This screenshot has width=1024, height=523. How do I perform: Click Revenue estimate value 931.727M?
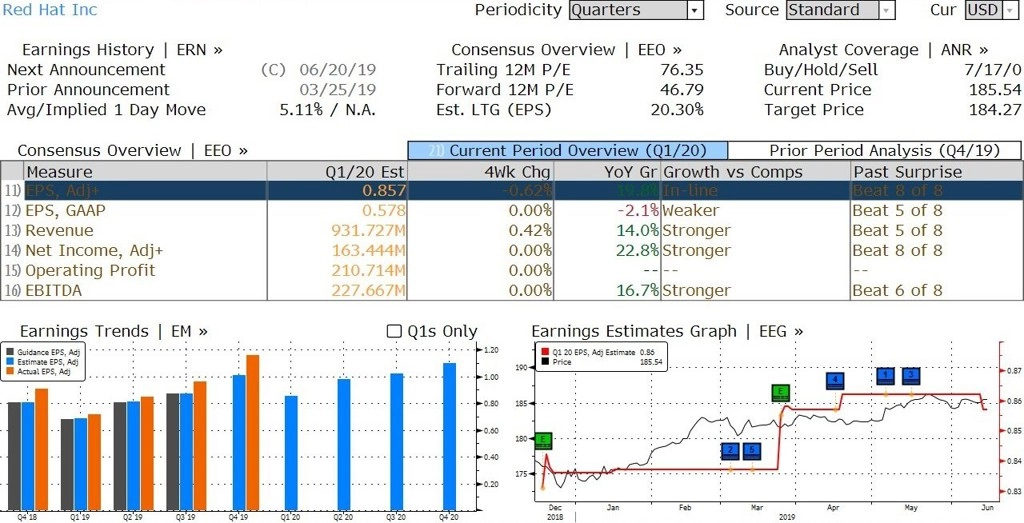(x=368, y=230)
